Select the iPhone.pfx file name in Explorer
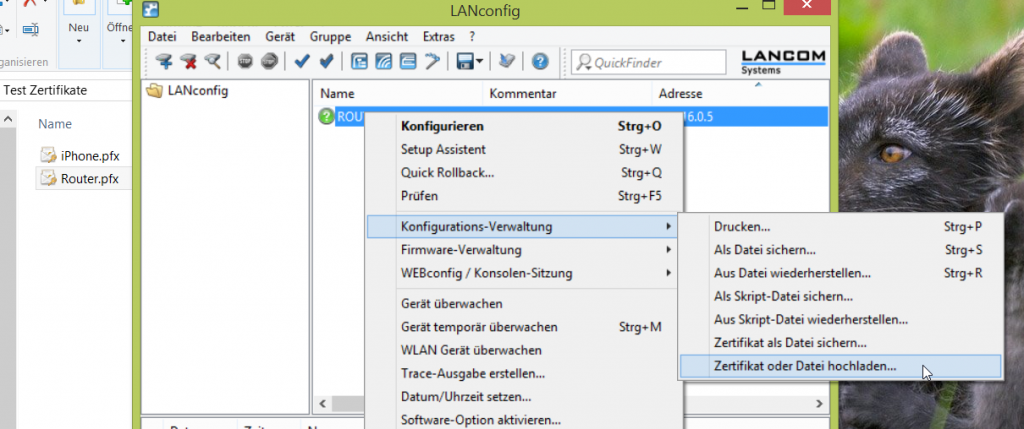The image size is (1024, 429). point(90,156)
